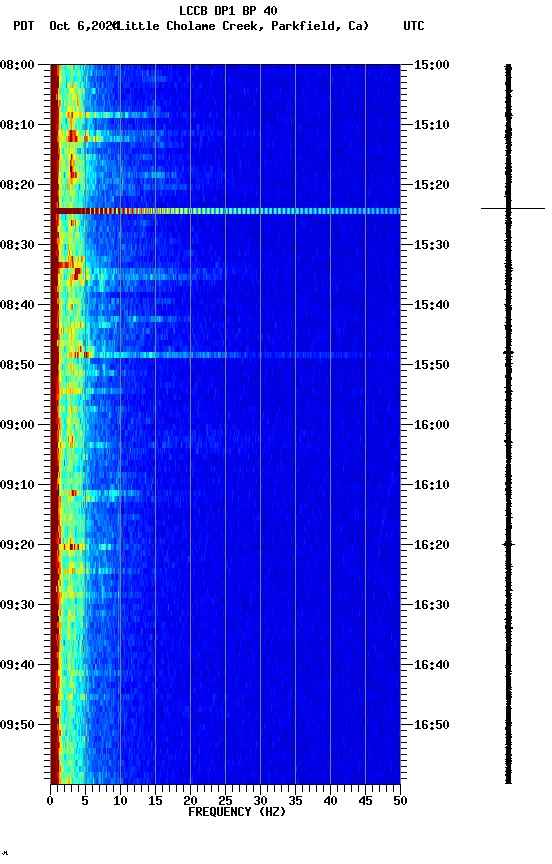Click the 'FREQUENCY (HZ)' axis label
The width and height of the screenshot is (552, 864).
pos(237,812)
